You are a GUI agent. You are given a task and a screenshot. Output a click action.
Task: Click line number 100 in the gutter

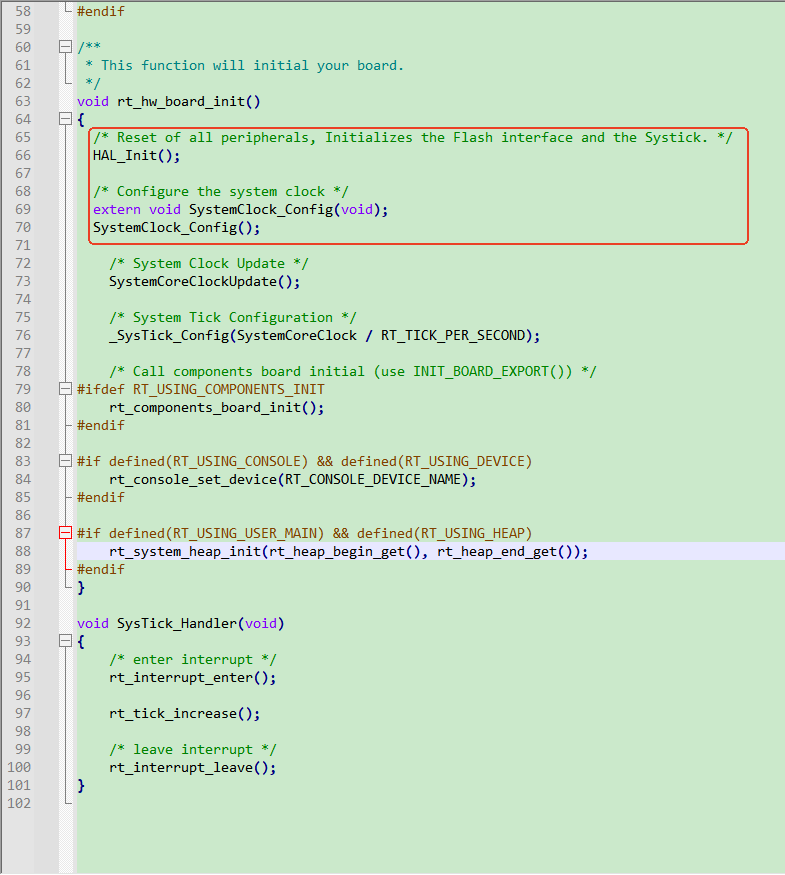pyautogui.click(x=19, y=767)
